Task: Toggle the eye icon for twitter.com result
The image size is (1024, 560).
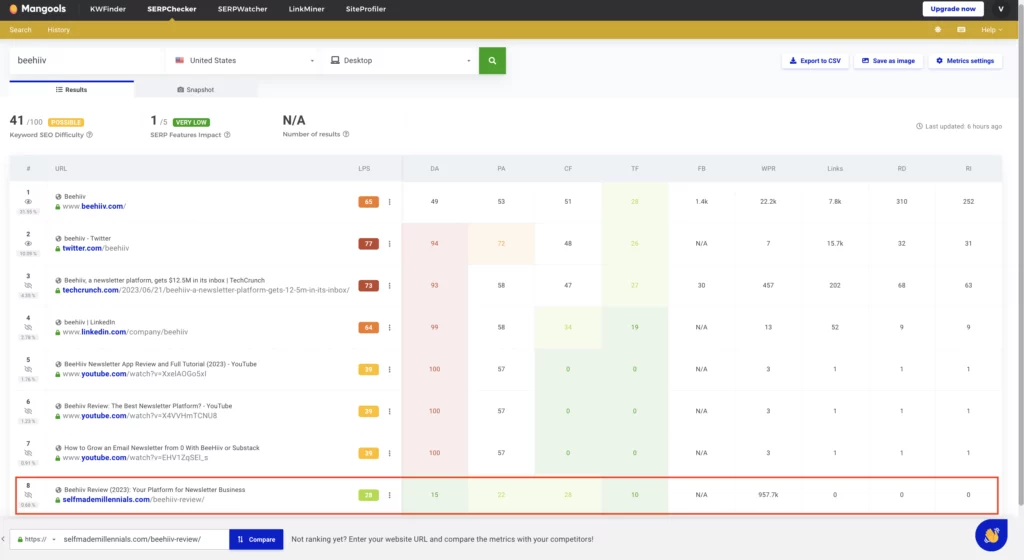Action: coord(29,243)
